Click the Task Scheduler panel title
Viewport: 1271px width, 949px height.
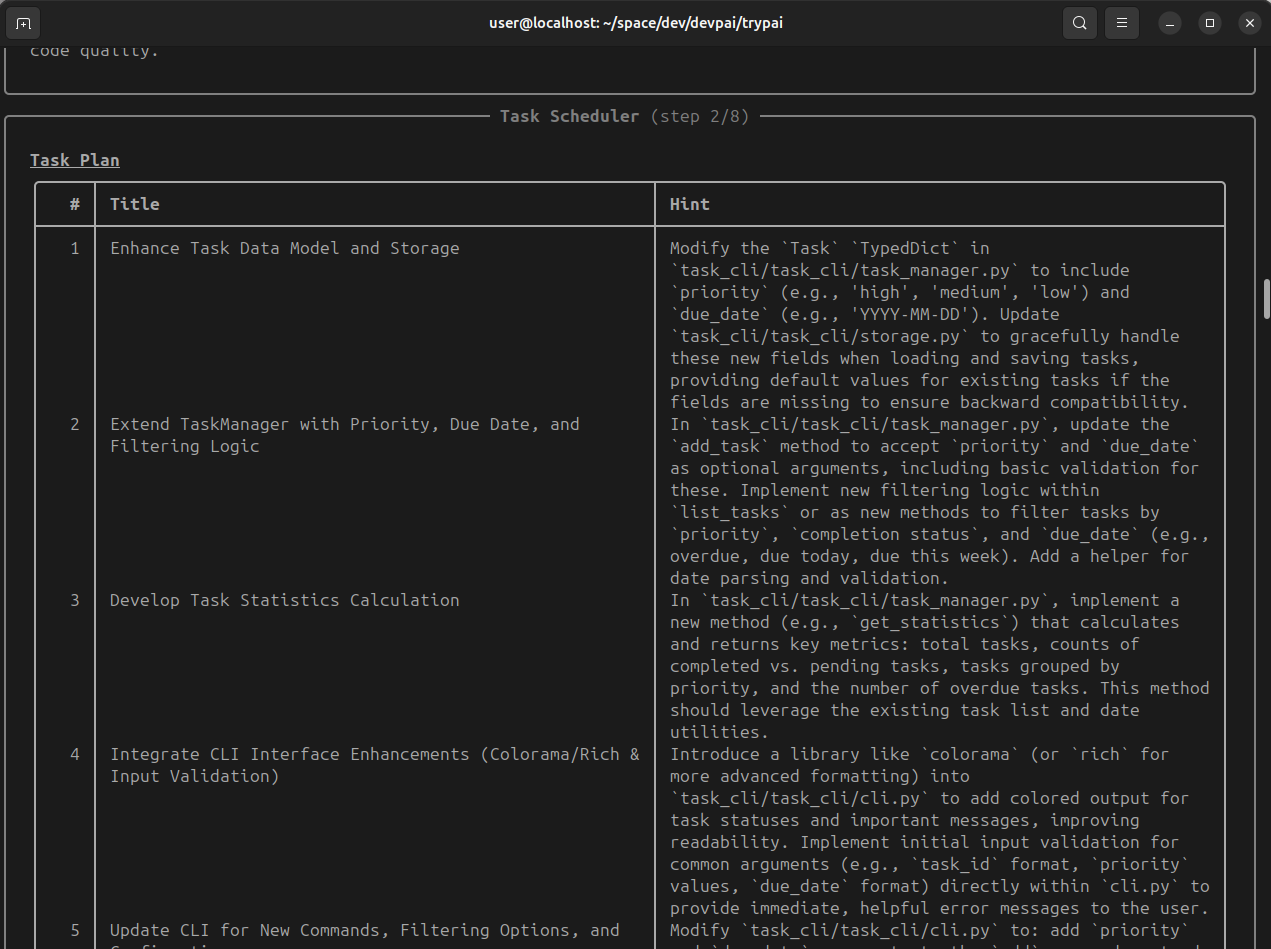coord(569,116)
